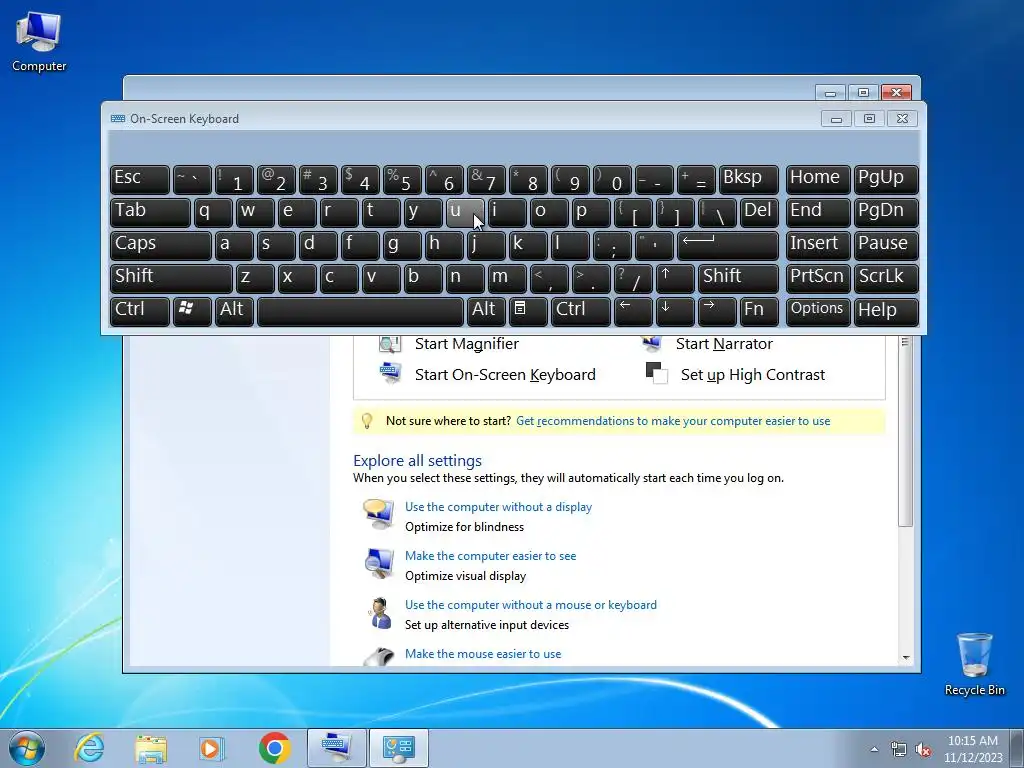Click the Set up High Contrast icon
Screen dimensions: 1024x768
point(656,374)
